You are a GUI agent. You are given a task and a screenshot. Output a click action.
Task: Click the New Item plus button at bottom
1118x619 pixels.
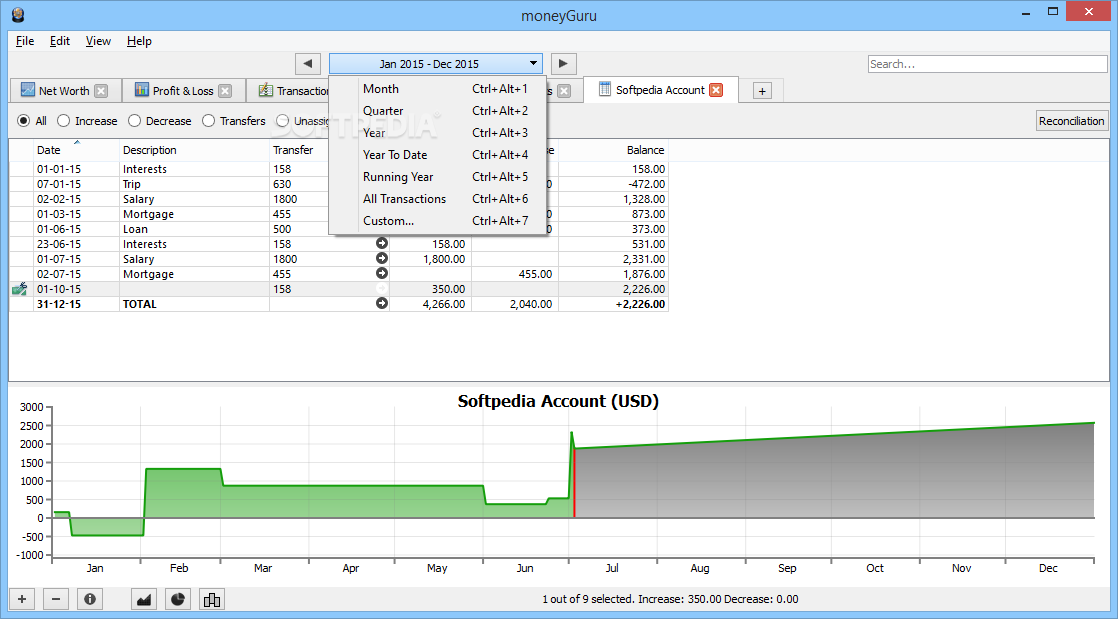pos(21,599)
